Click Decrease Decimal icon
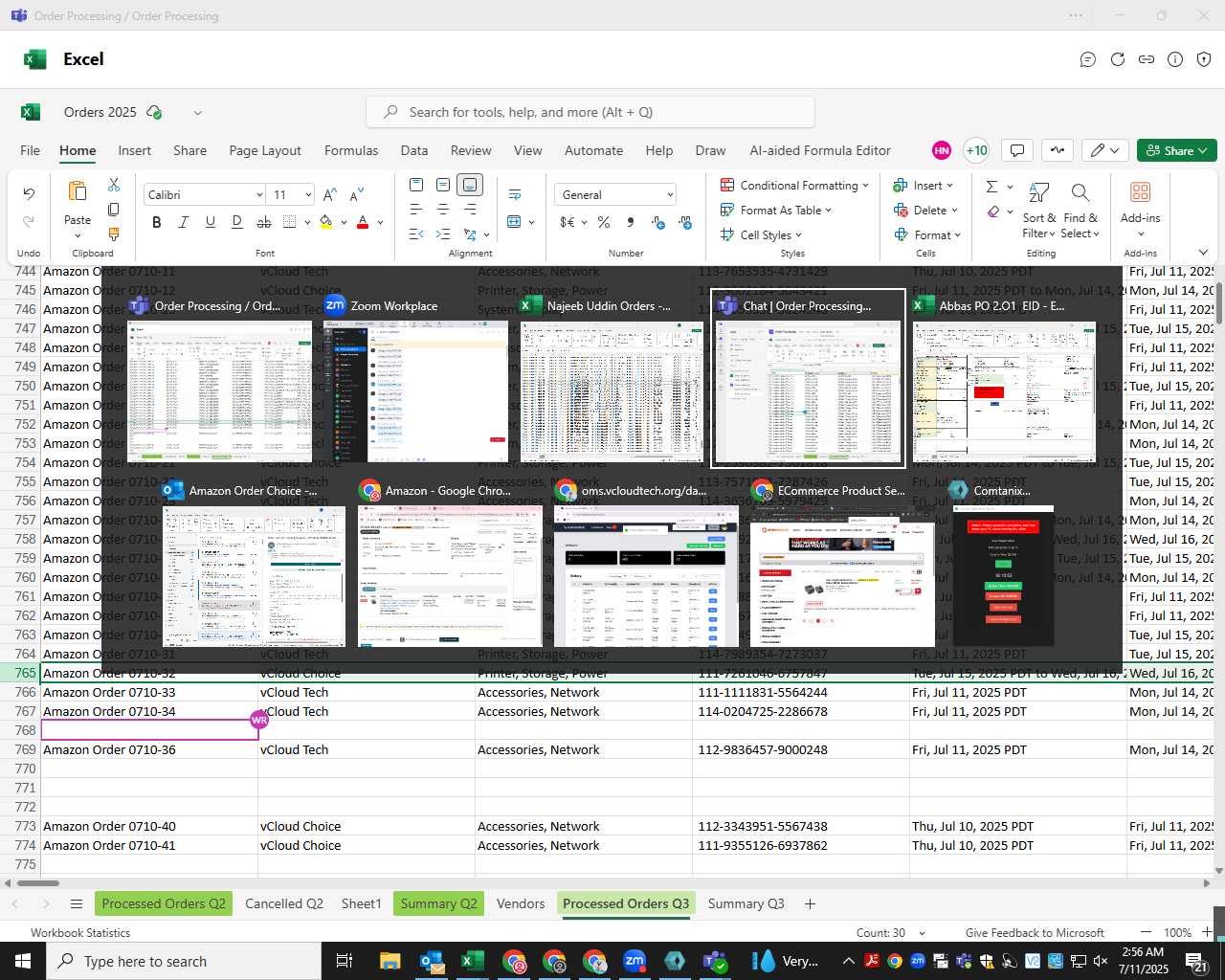 (685, 222)
